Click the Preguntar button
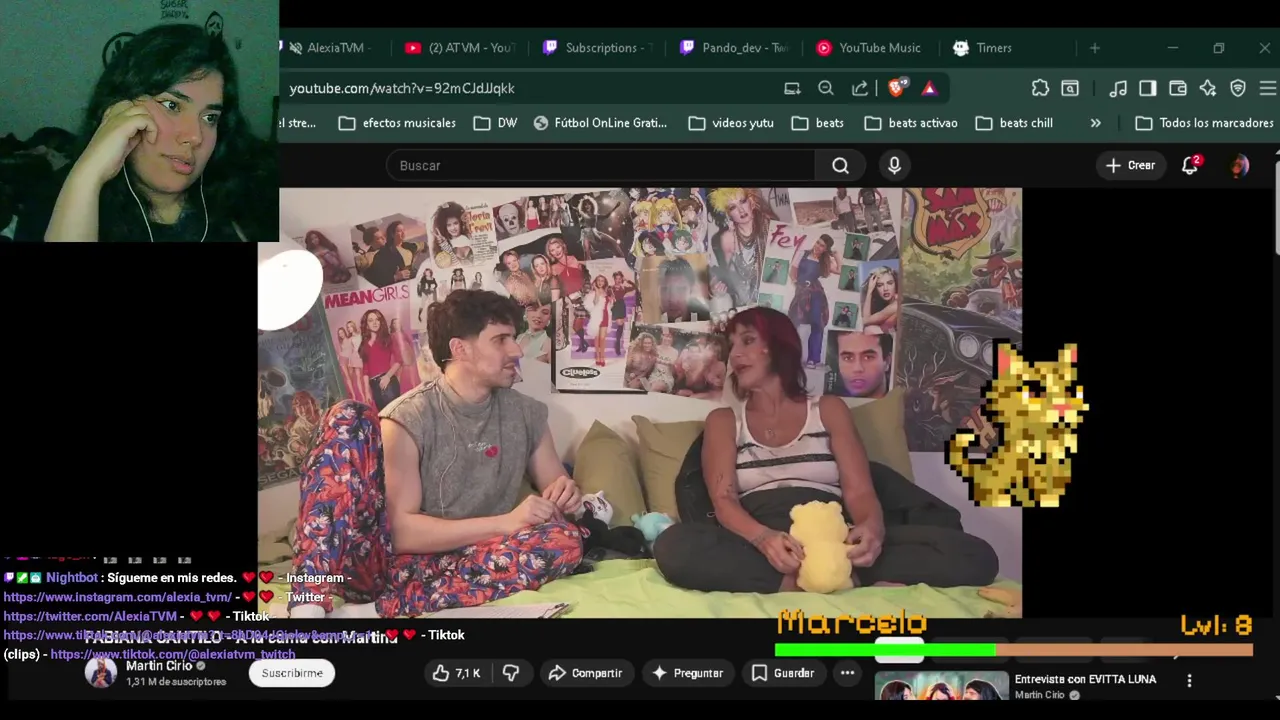The image size is (1280, 720). [687, 673]
